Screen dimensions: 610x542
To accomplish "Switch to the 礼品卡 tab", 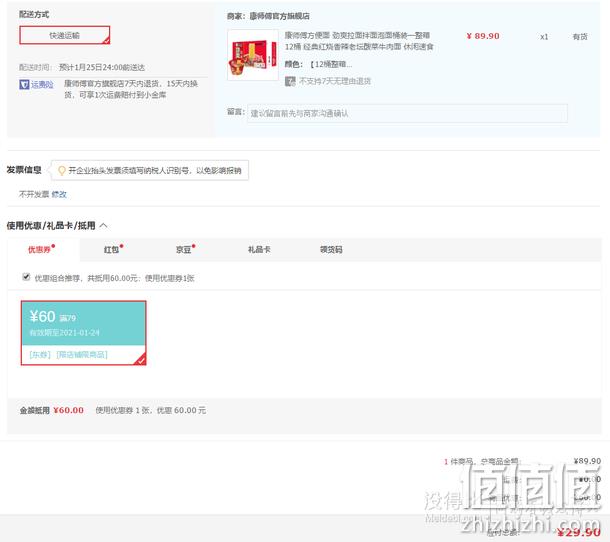I will [259, 249].
